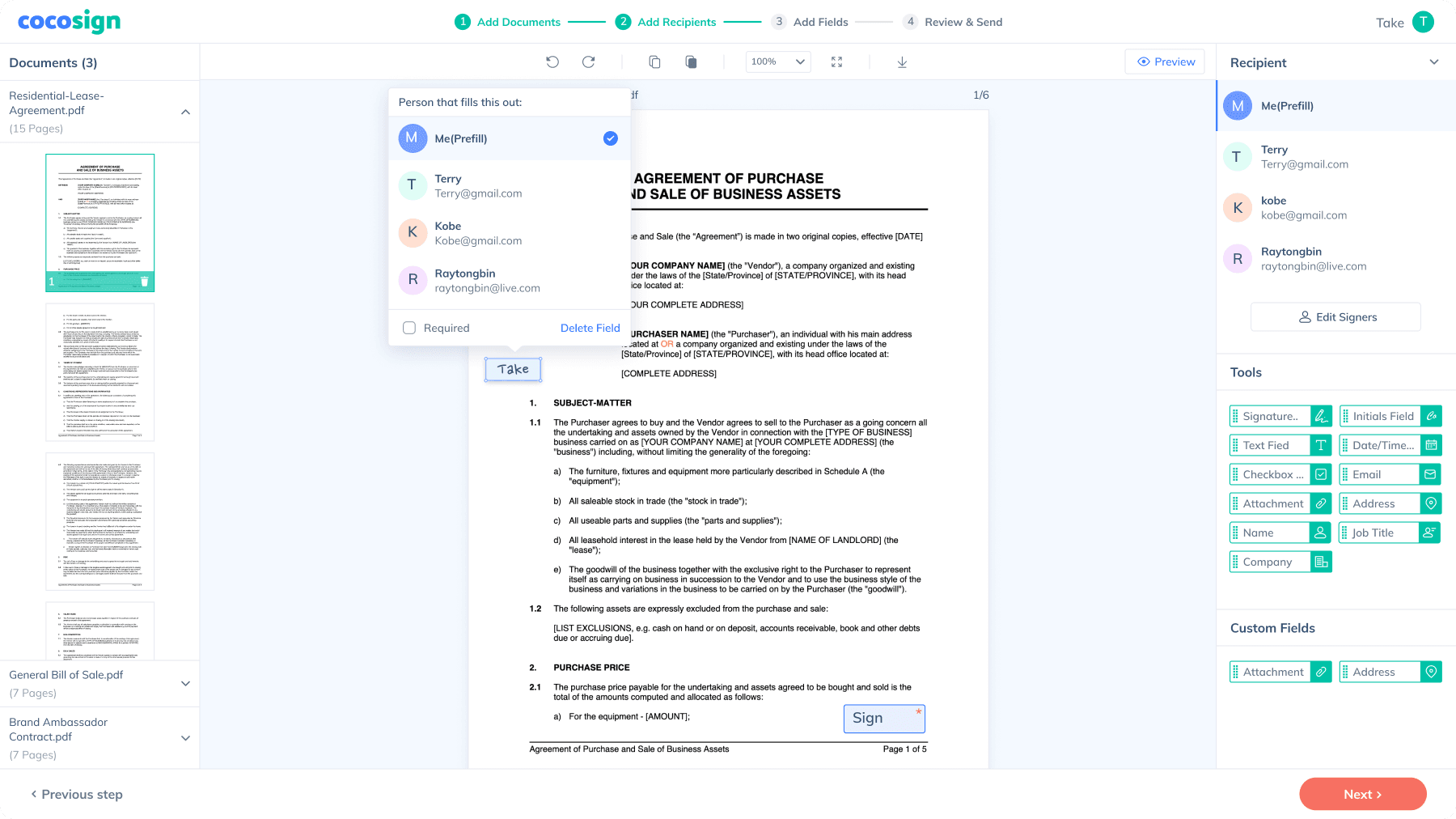Undo the last change
This screenshot has height=819, width=1456.
(x=553, y=62)
